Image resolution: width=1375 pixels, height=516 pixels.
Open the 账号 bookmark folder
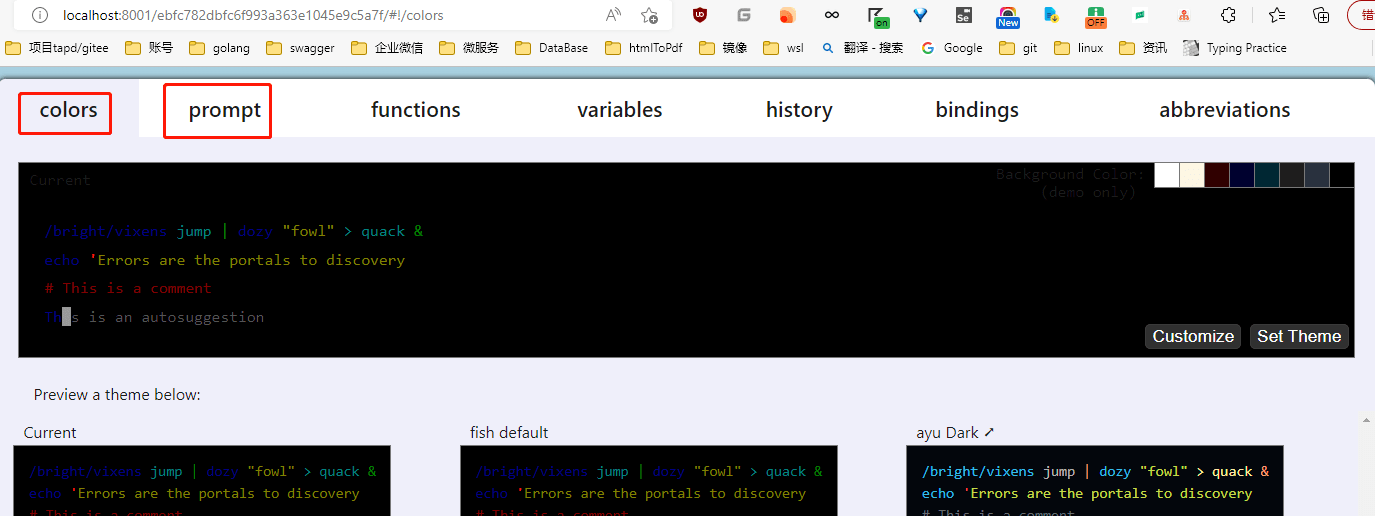[x=149, y=48]
